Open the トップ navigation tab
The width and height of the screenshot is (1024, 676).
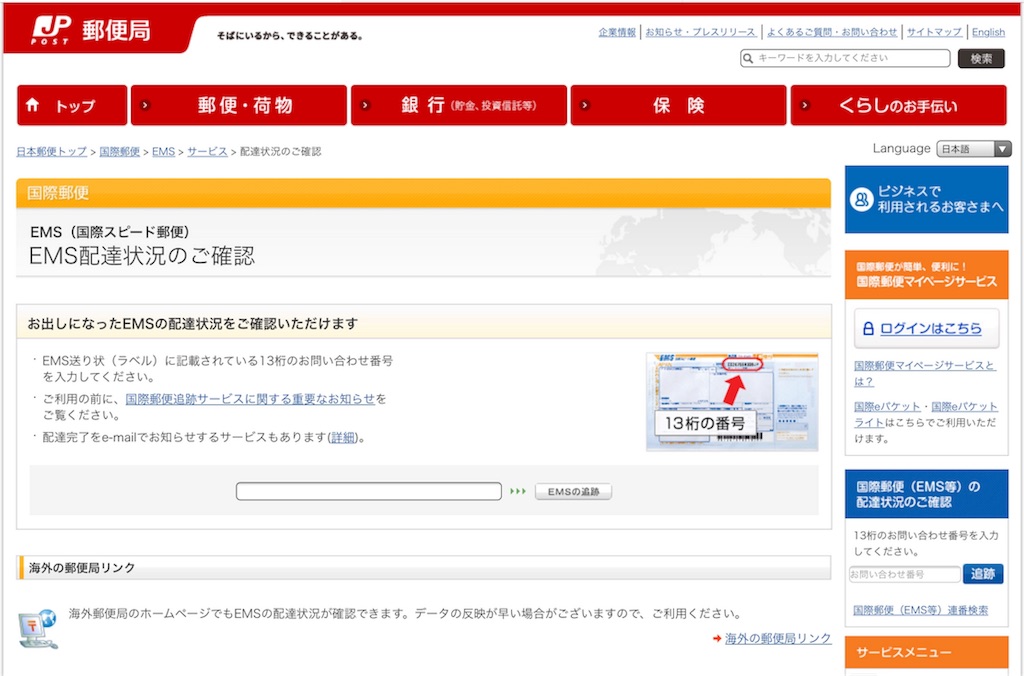(72, 105)
